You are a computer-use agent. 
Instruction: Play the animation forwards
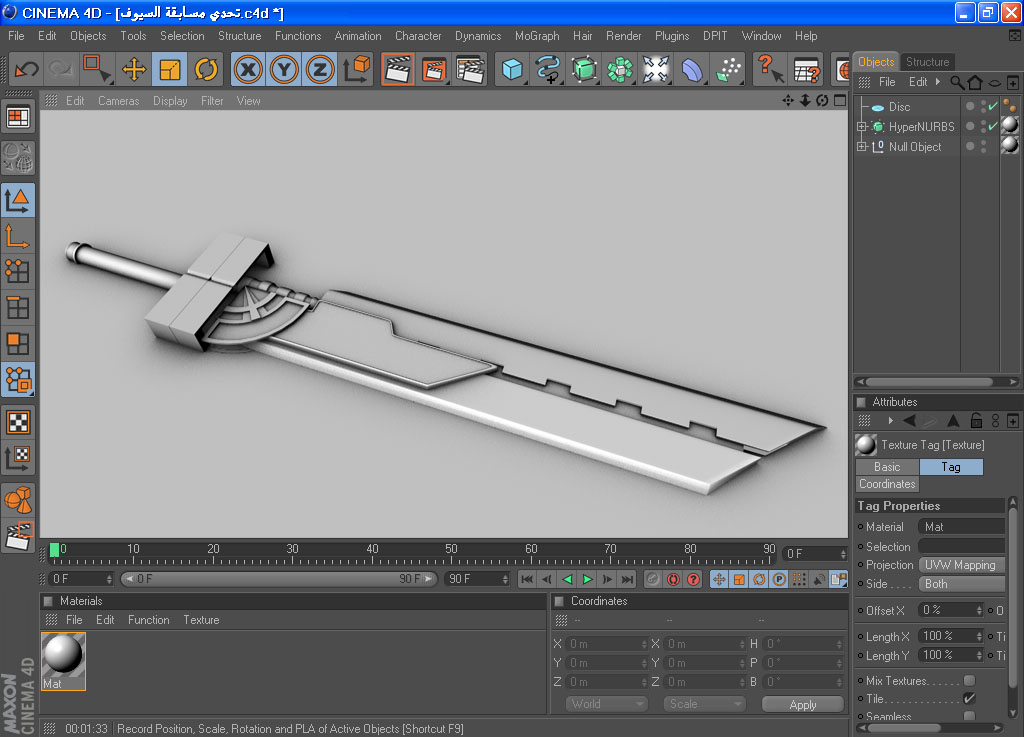(x=587, y=579)
